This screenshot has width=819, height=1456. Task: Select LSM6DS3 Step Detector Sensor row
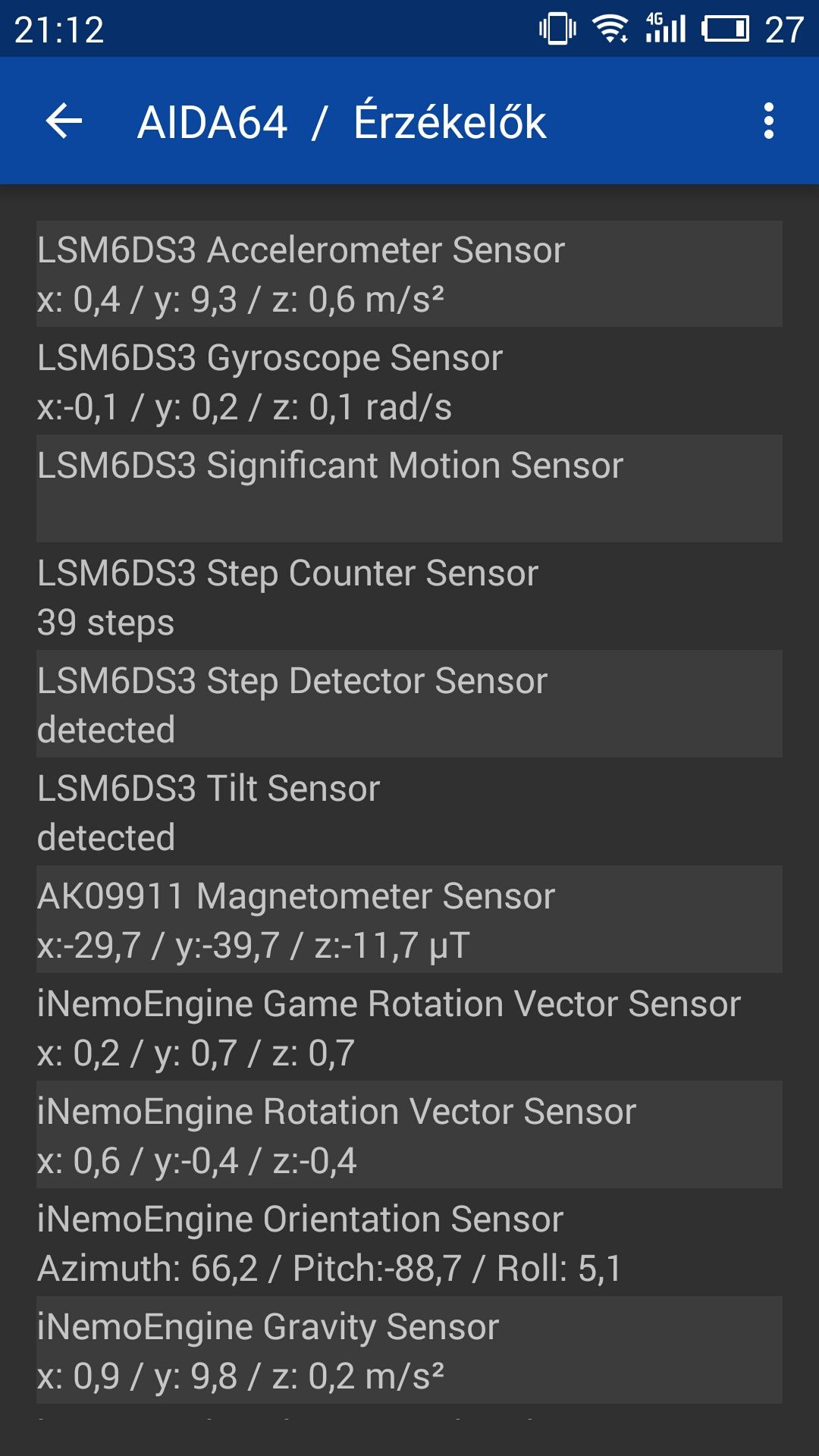[409, 704]
